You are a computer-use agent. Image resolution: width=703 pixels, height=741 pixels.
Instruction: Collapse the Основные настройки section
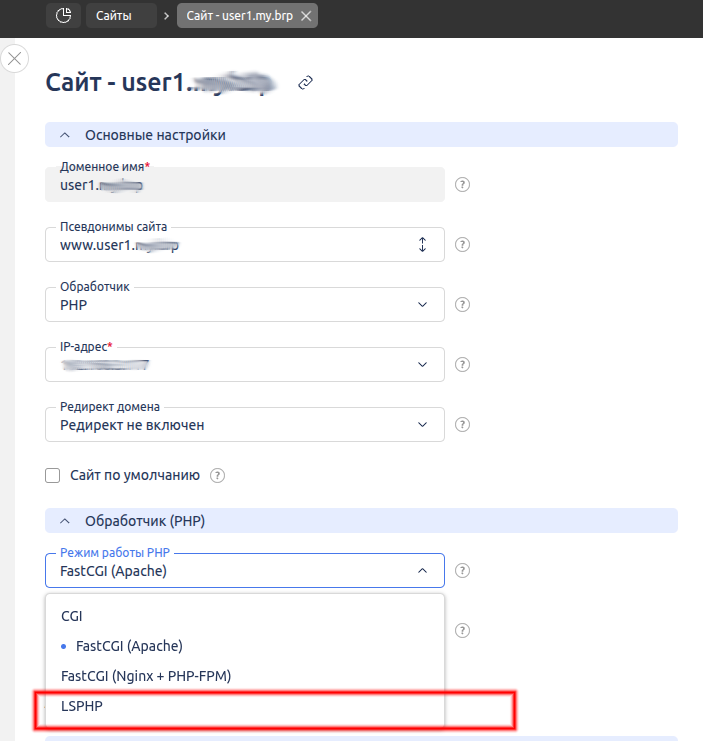pyautogui.click(x=65, y=135)
